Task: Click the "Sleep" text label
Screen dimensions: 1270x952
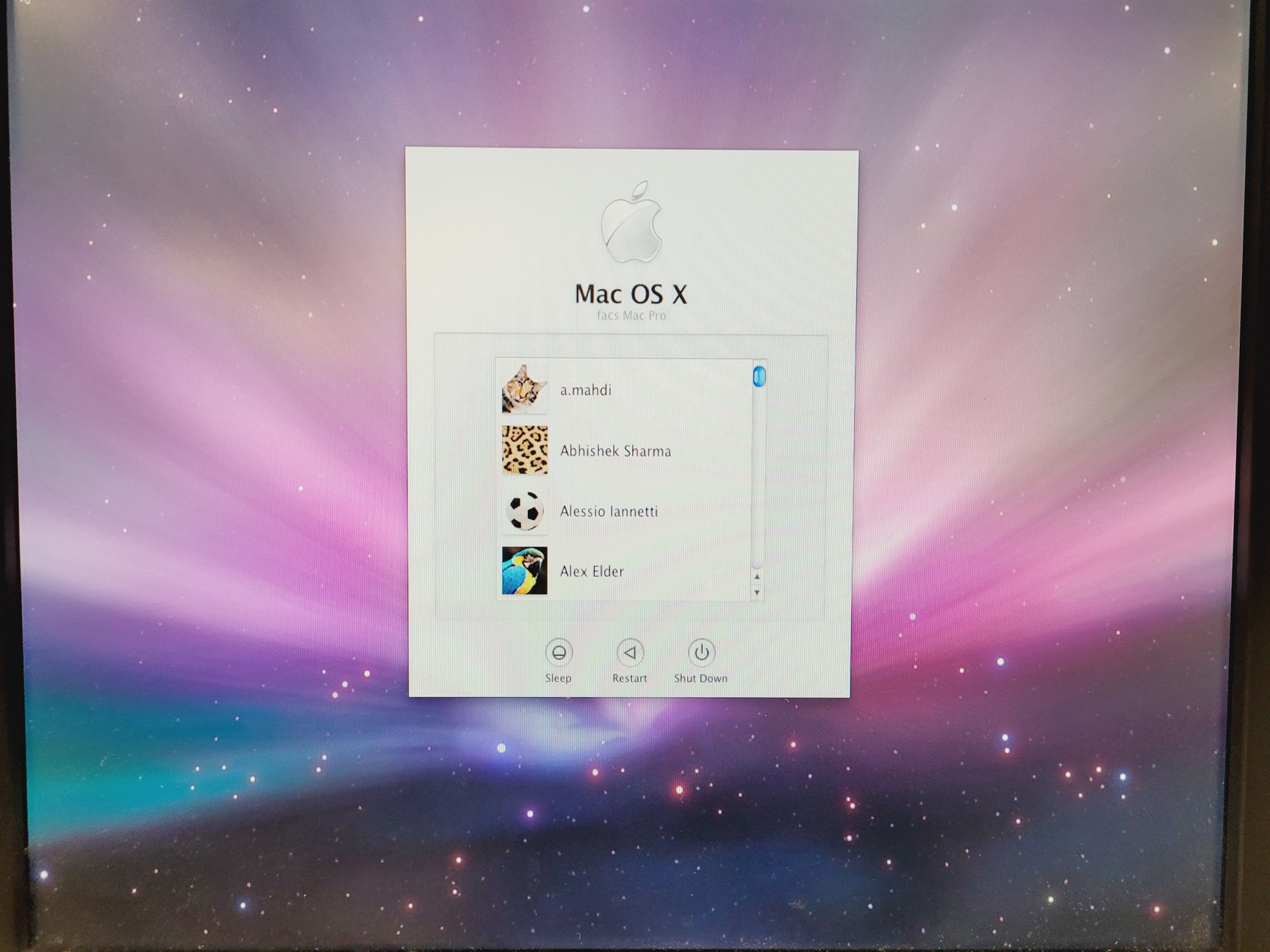Action: [558, 679]
